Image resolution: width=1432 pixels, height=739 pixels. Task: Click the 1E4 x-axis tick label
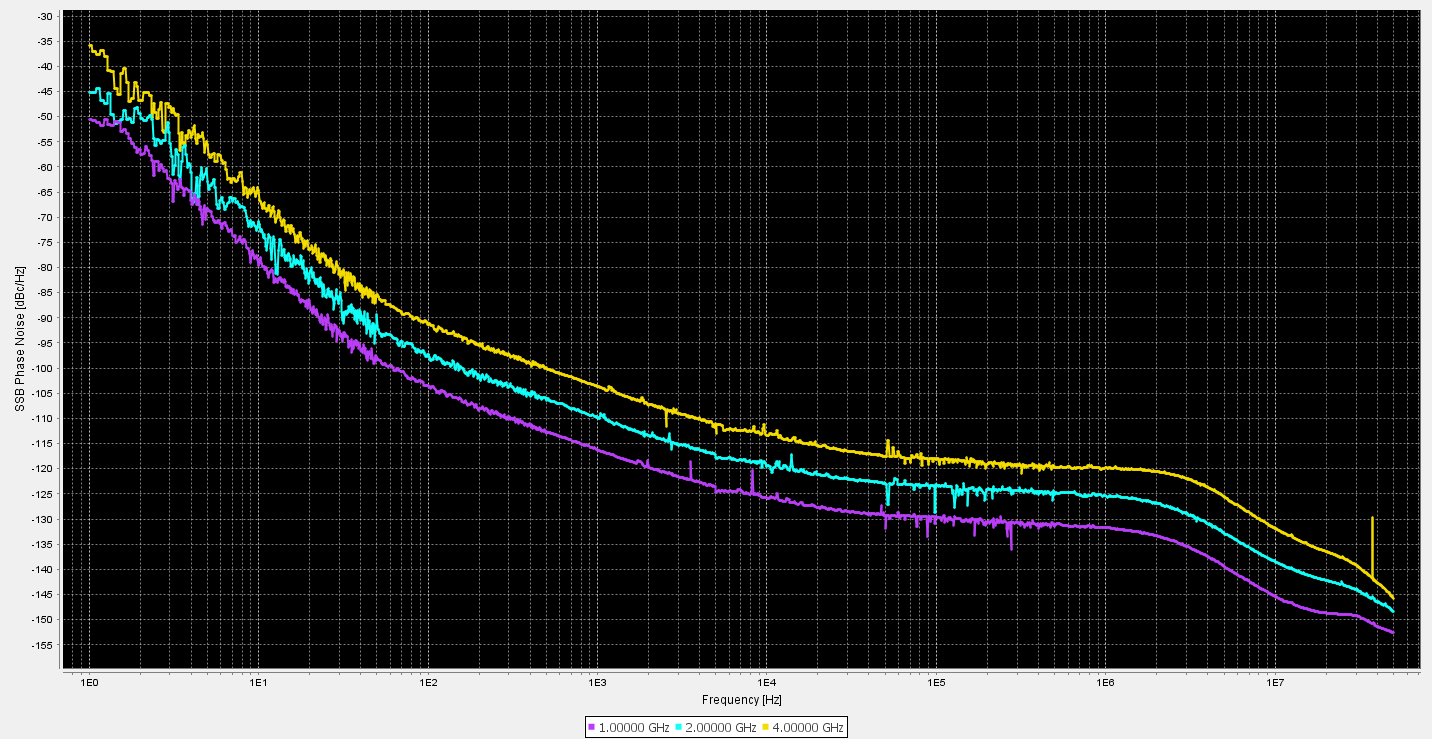point(766,683)
